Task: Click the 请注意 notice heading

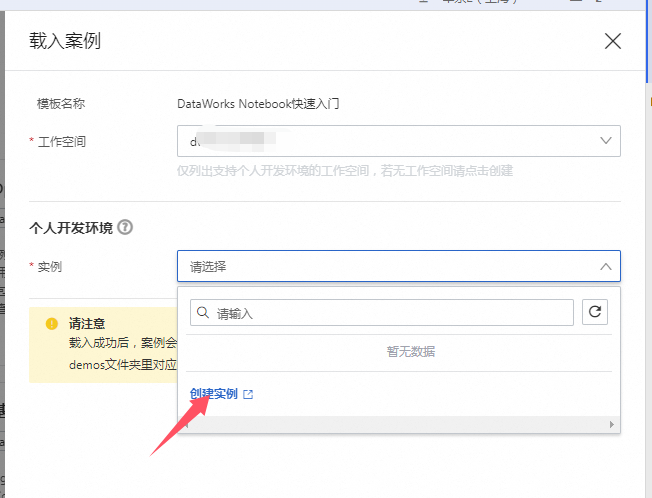Action: coord(87,323)
